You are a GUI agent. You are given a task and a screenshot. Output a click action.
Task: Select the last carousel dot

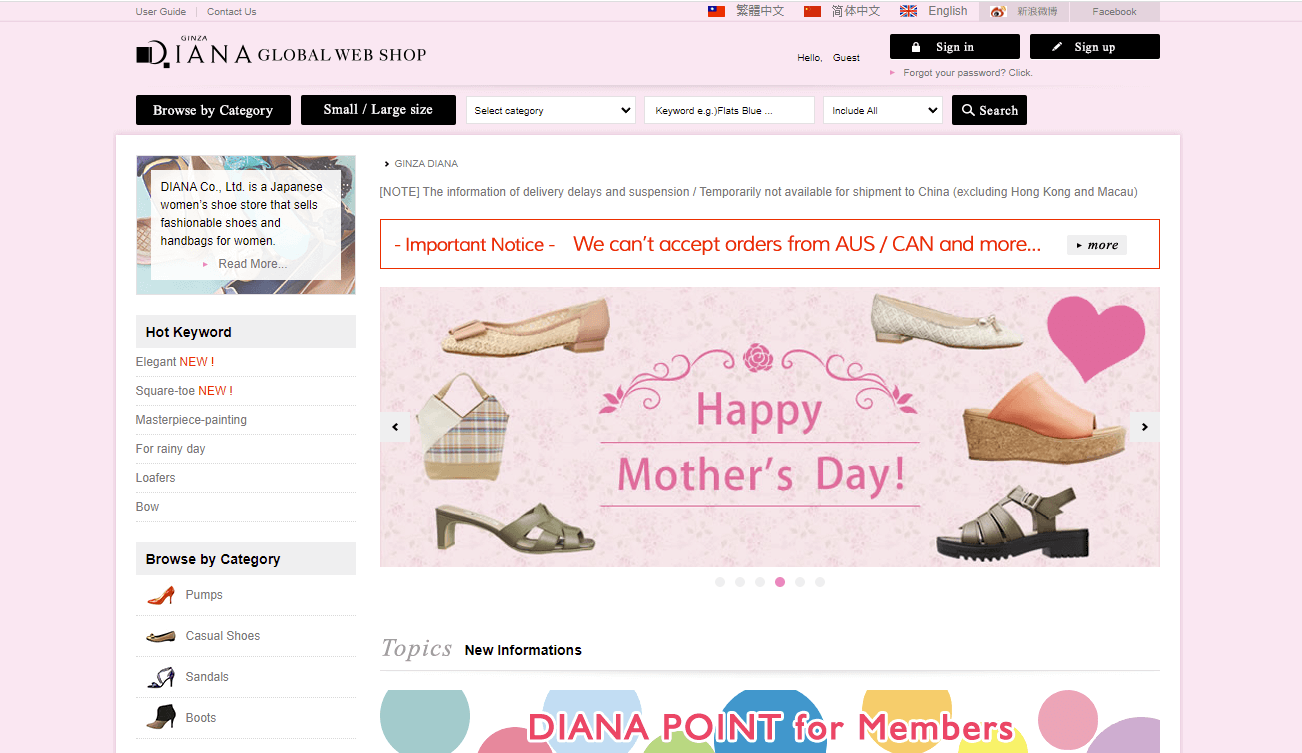tap(820, 582)
